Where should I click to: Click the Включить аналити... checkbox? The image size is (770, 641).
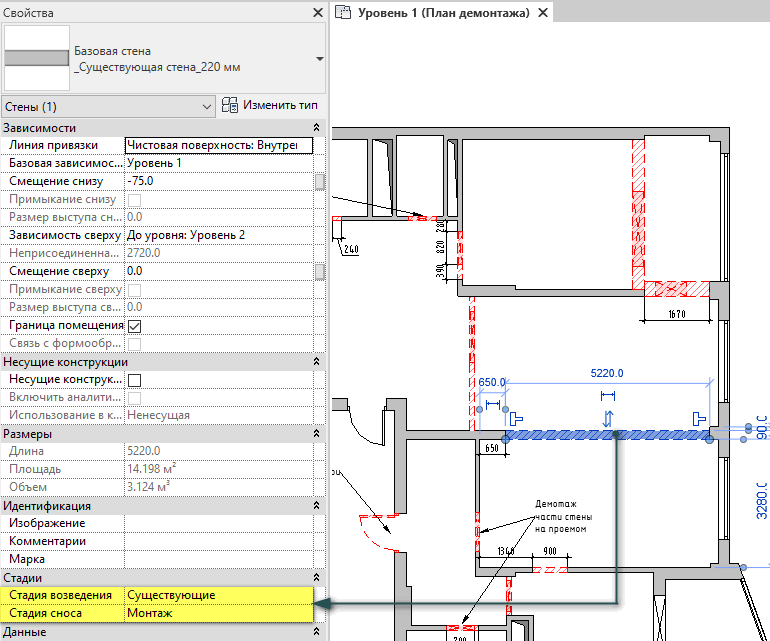click(x=134, y=398)
